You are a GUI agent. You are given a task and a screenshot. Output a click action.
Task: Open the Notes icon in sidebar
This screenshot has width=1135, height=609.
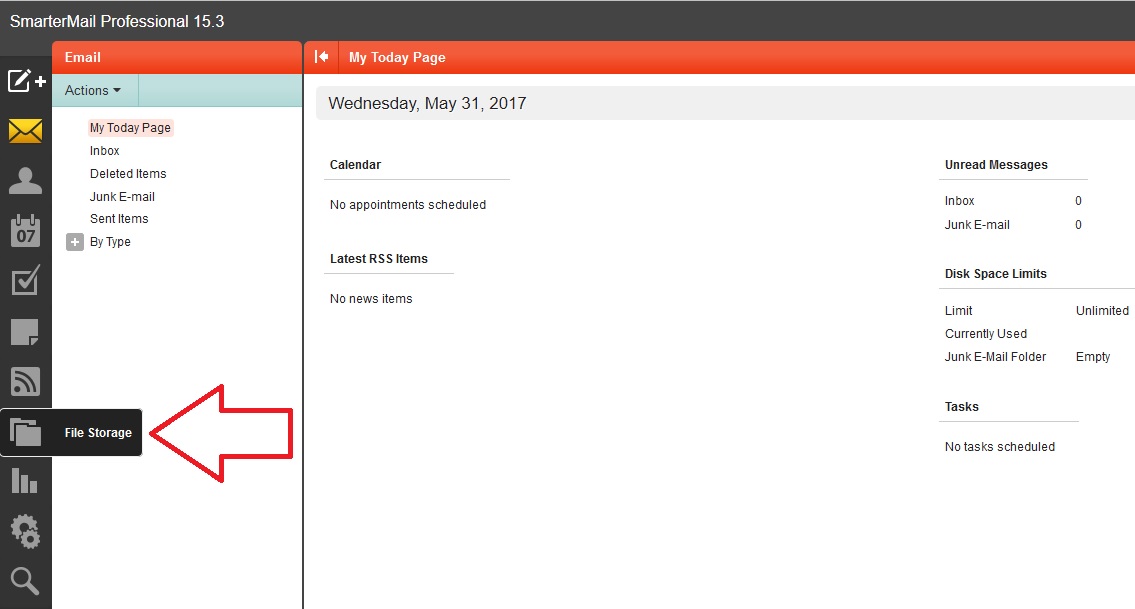(x=26, y=332)
